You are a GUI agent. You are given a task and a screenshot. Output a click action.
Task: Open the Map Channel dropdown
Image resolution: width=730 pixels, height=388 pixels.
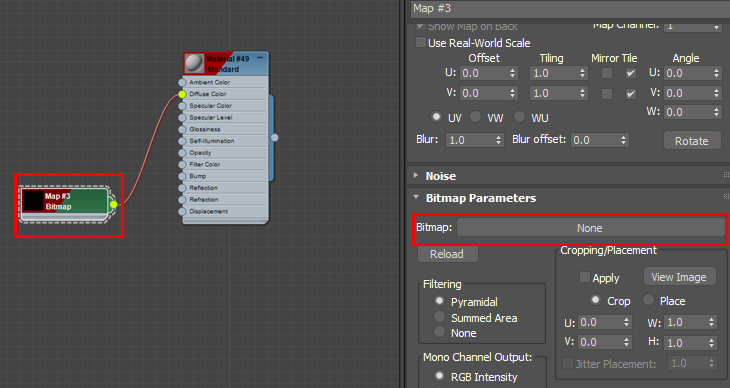(693, 27)
